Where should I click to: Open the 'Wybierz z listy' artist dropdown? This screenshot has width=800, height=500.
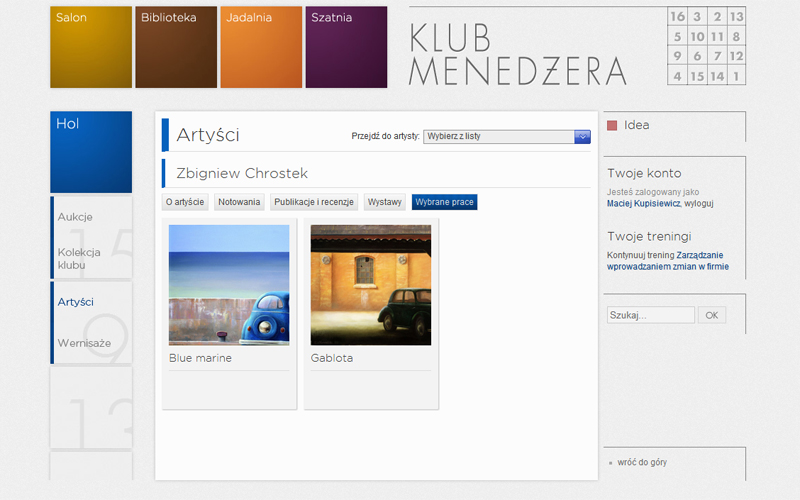coord(507,136)
